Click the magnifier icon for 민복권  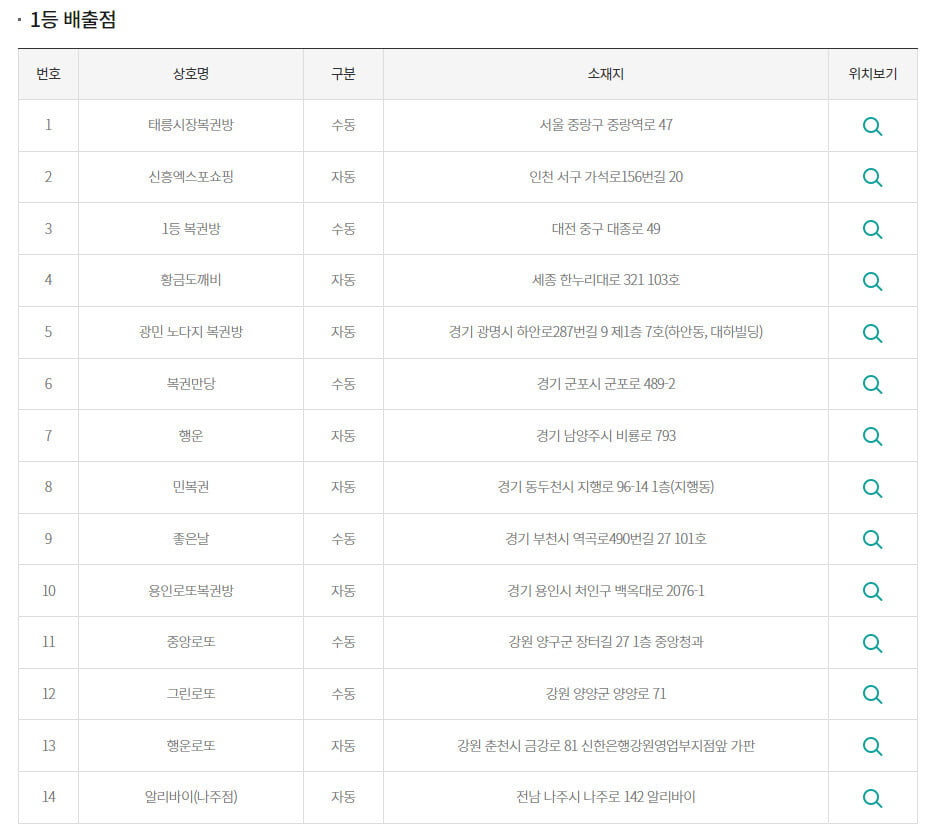(x=872, y=488)
